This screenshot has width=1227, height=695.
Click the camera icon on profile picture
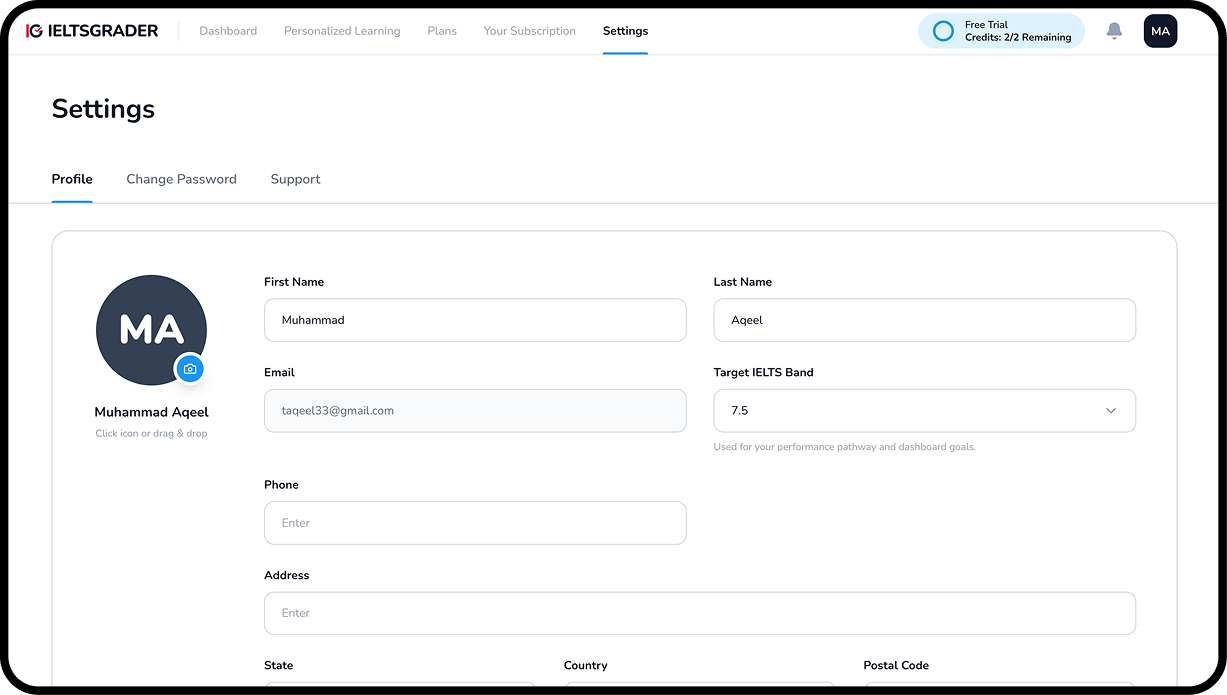190,369
